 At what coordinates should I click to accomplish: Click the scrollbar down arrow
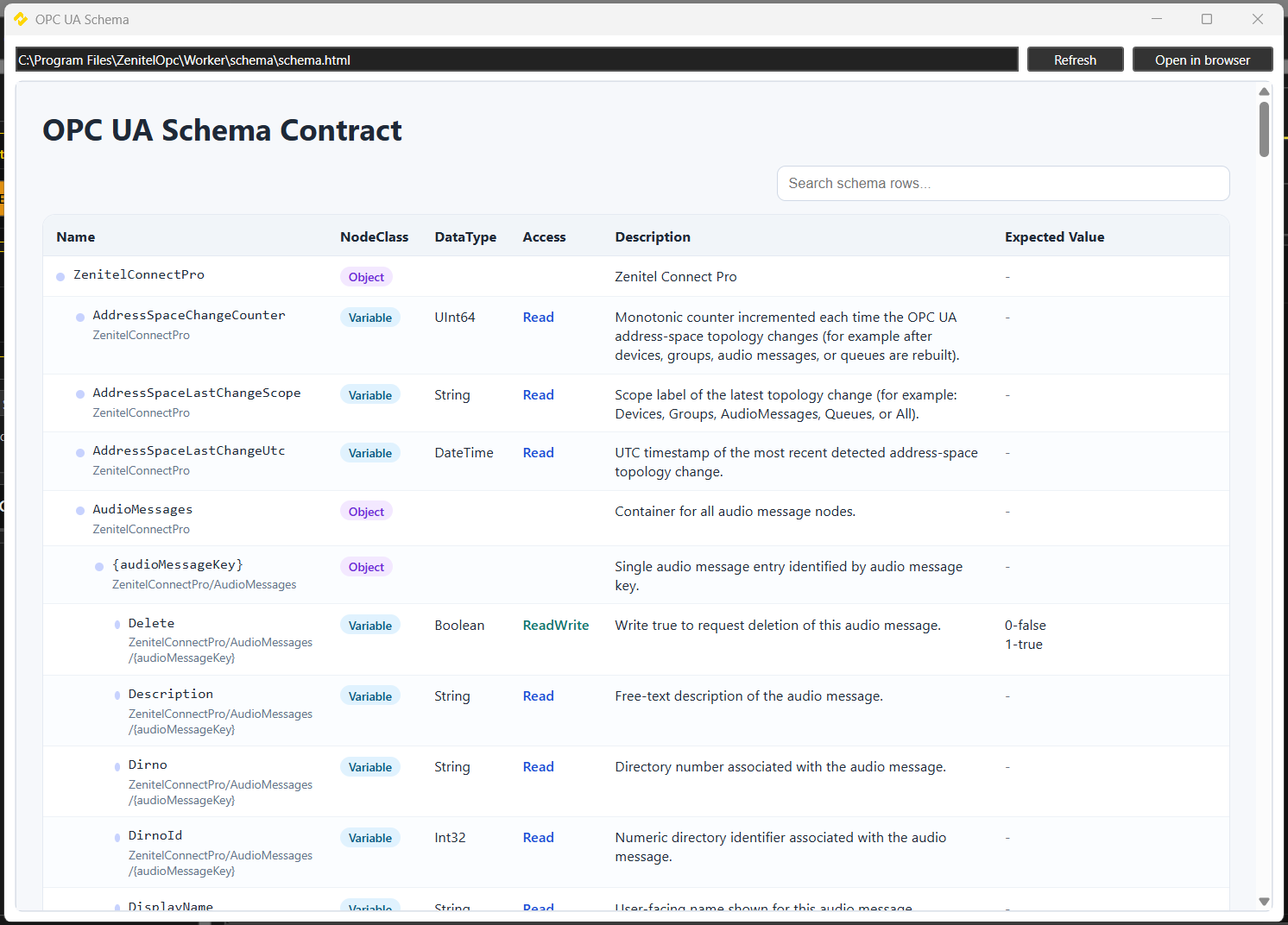coord(1264,902)
